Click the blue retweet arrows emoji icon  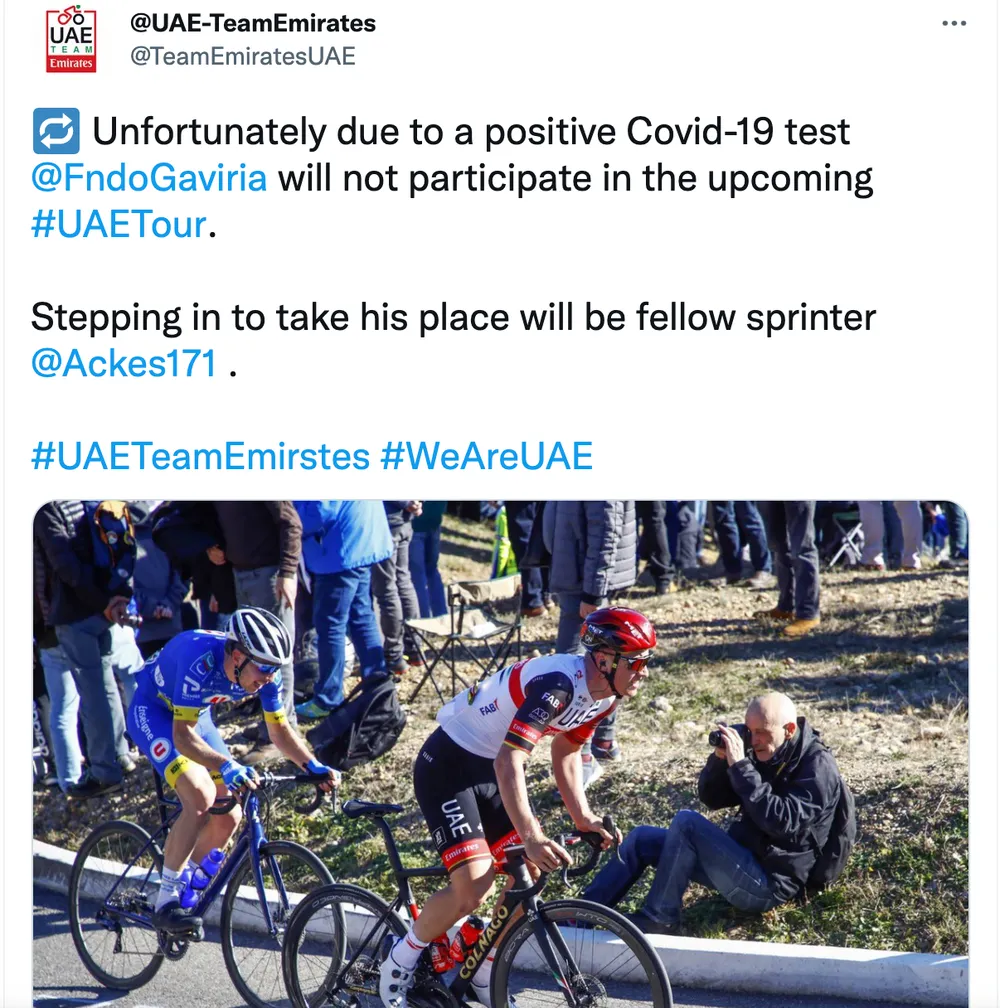[56, 132]
